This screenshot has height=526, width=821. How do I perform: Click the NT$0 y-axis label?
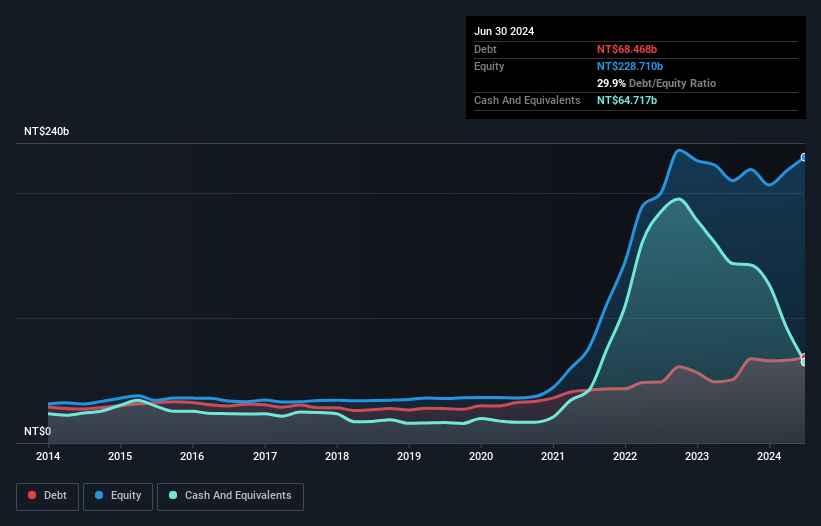[38, 431]
